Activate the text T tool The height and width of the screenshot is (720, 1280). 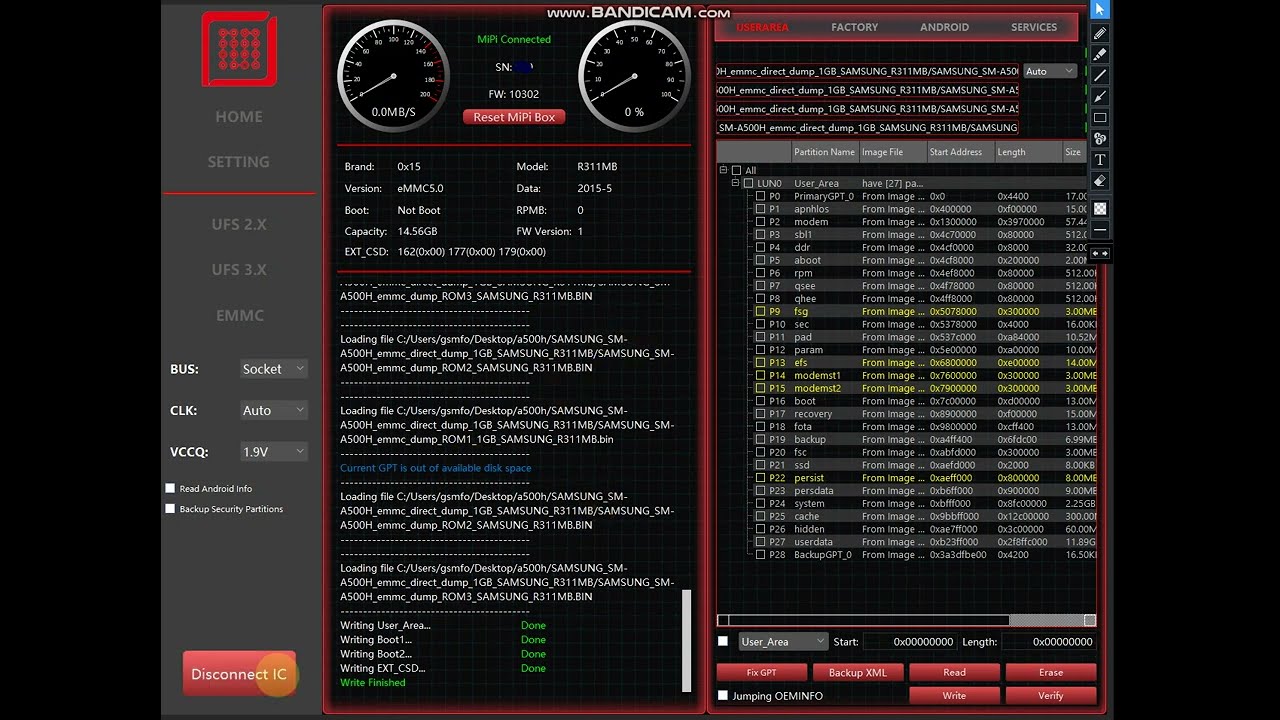pos(1100,159)
